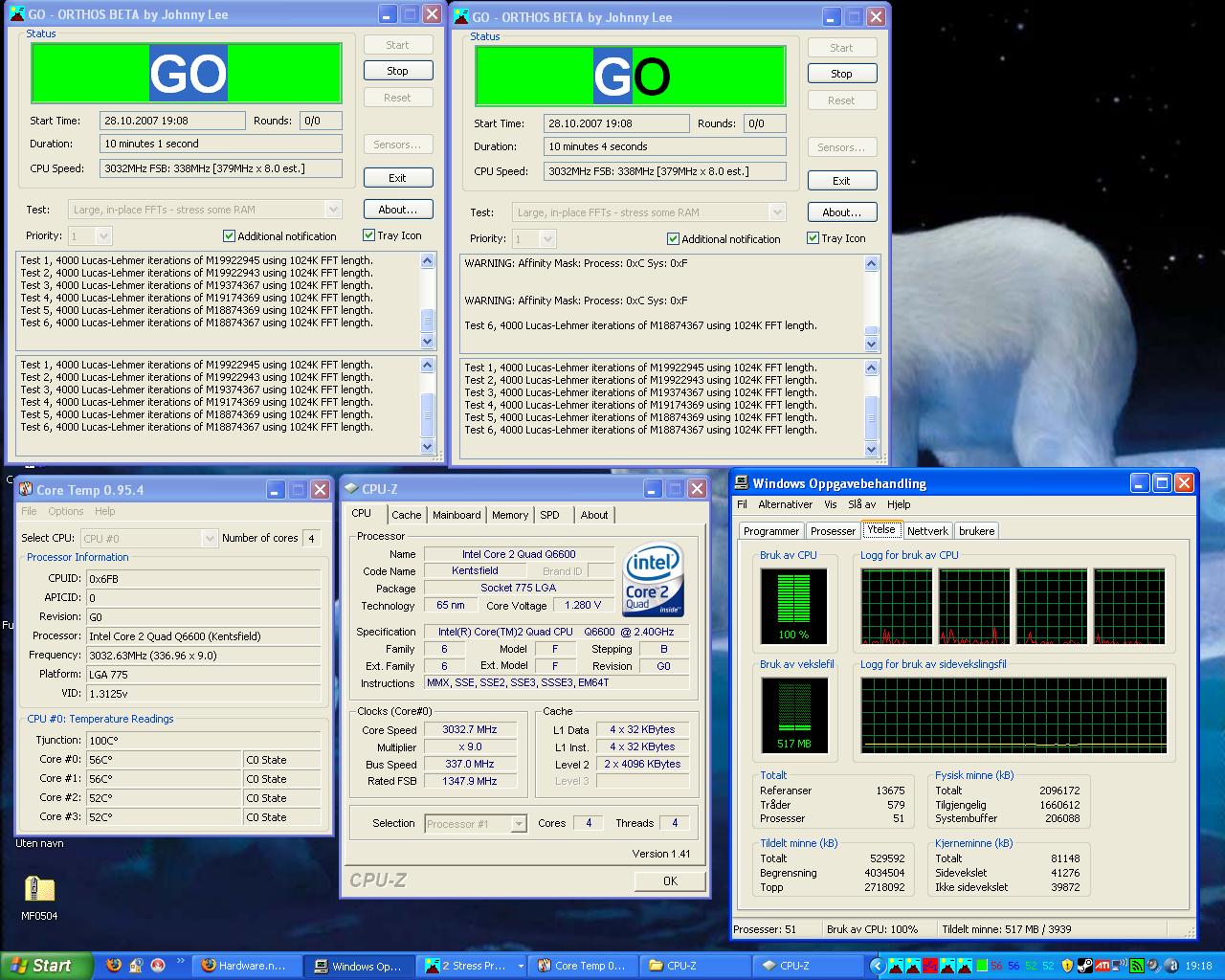Image resolution: width=1225 pixels, height=980 pixels.
Task: Switch to Mainboard tab in CPU-Z
Action: tap(457, 515)
